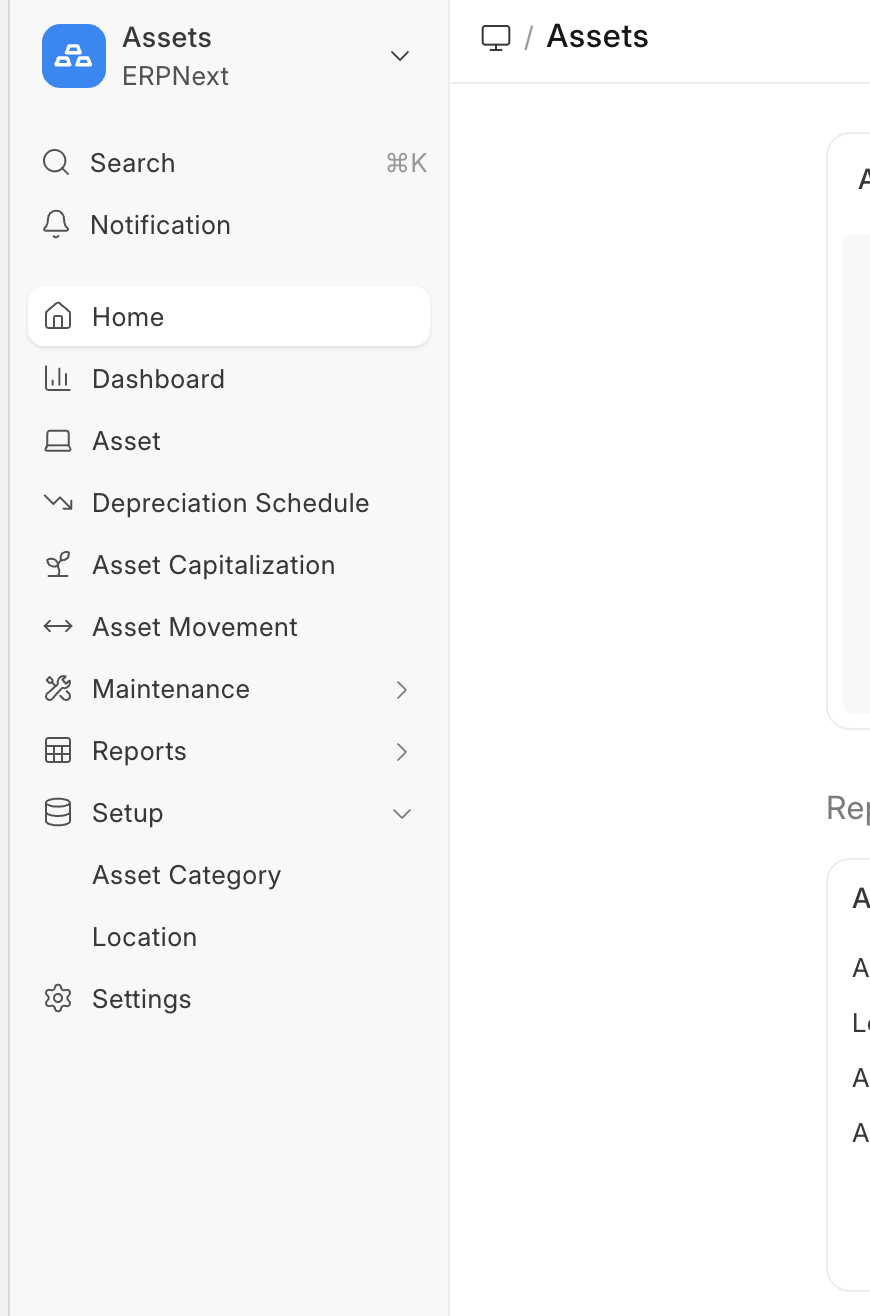Image resolution: width=870 pixels, height=1316 pixels.
Task: Click the monitor icon in breadcrumb
Action: pyautogui.click(x=496, y=37)
